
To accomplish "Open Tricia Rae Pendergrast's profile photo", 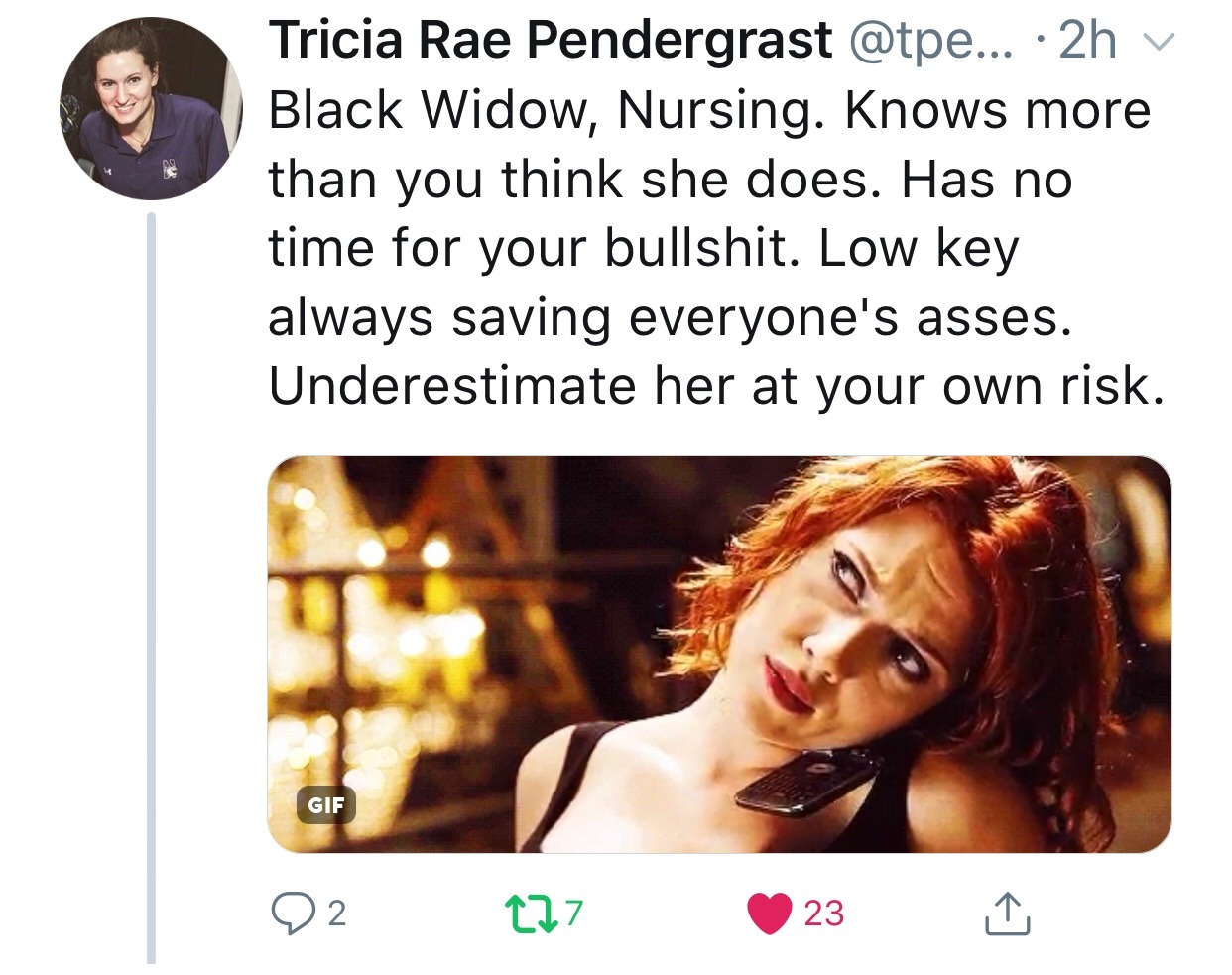I will coord(152,109).
